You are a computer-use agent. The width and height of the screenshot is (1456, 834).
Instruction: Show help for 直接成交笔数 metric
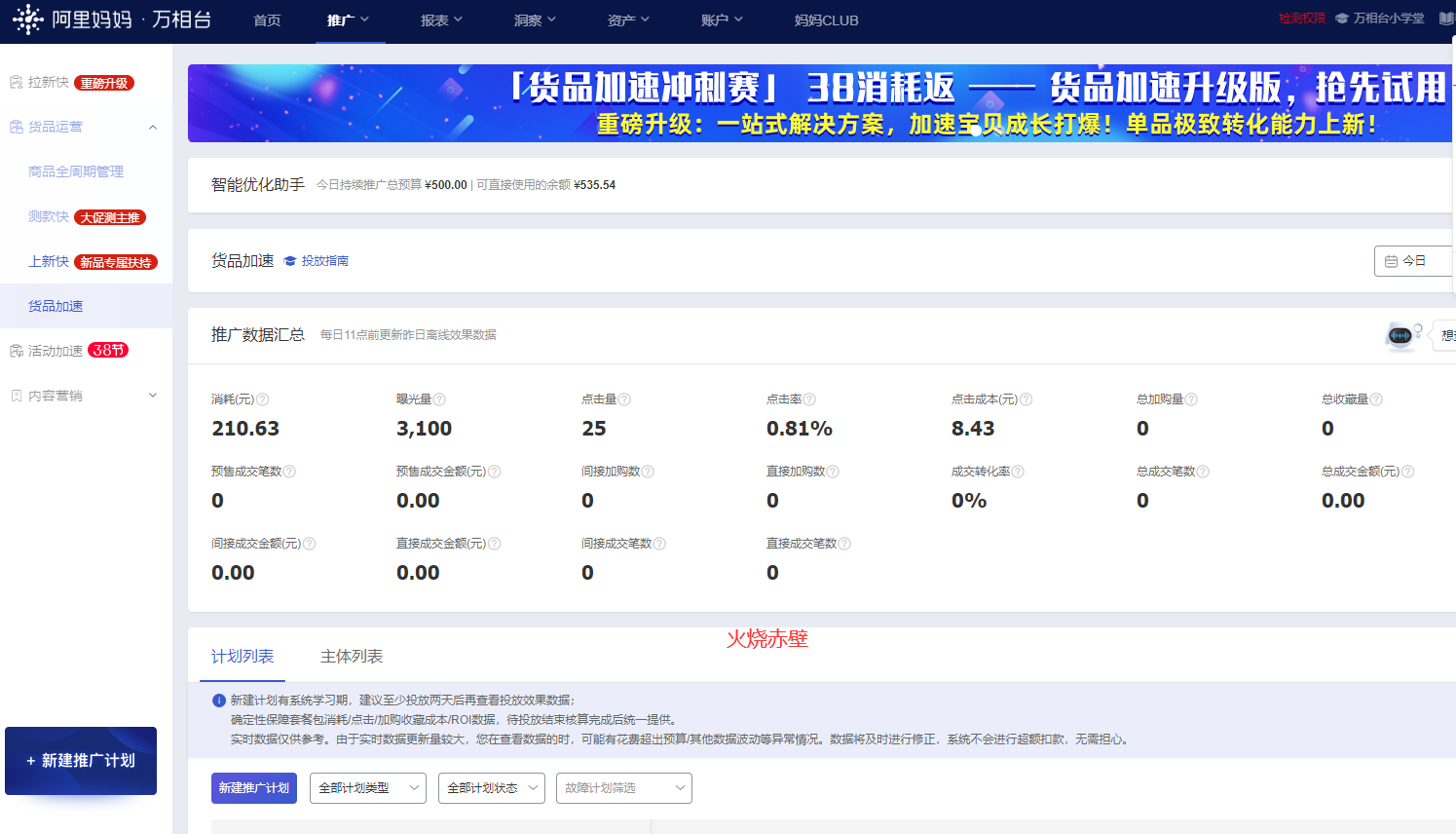tap(844, 544)
